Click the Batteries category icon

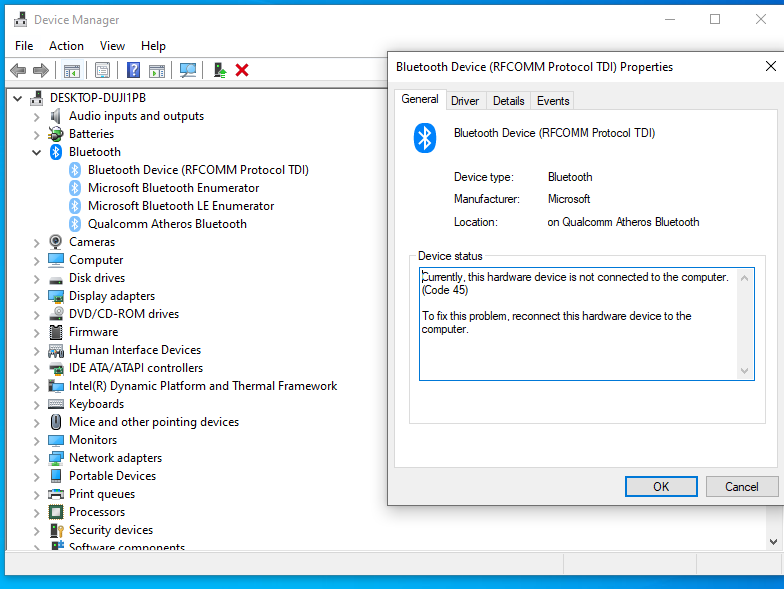click(x=56, y=134)
